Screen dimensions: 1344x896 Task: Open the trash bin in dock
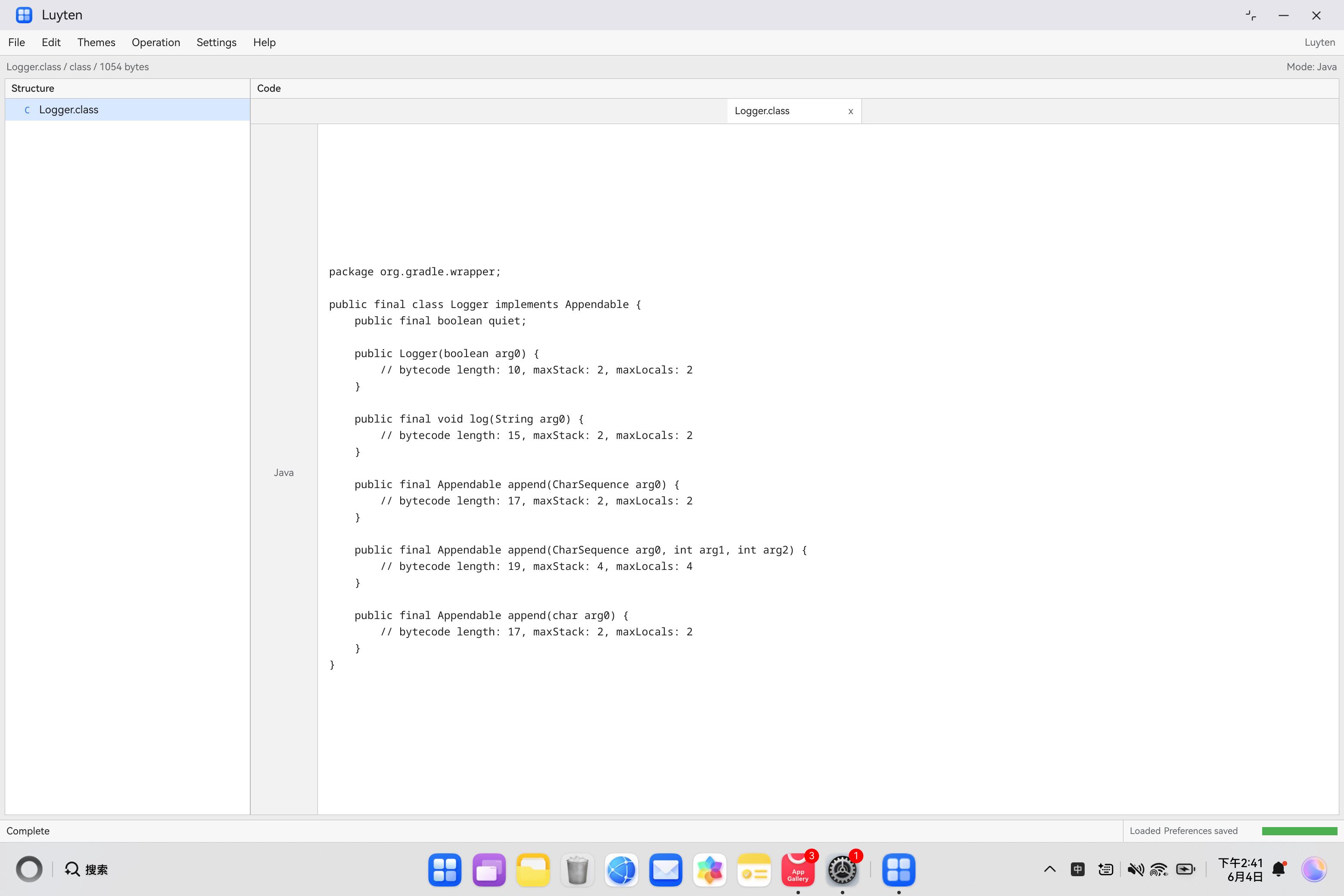[577, 870]
